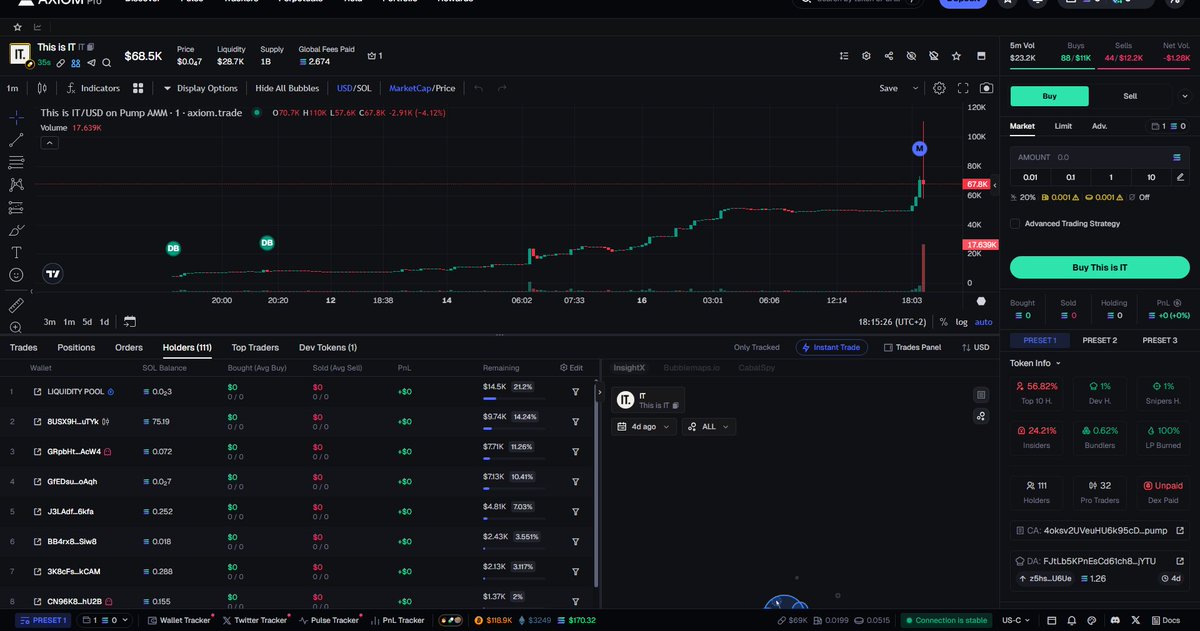
Task: Open candlestick chart style selector
Action: coord(42,88)
